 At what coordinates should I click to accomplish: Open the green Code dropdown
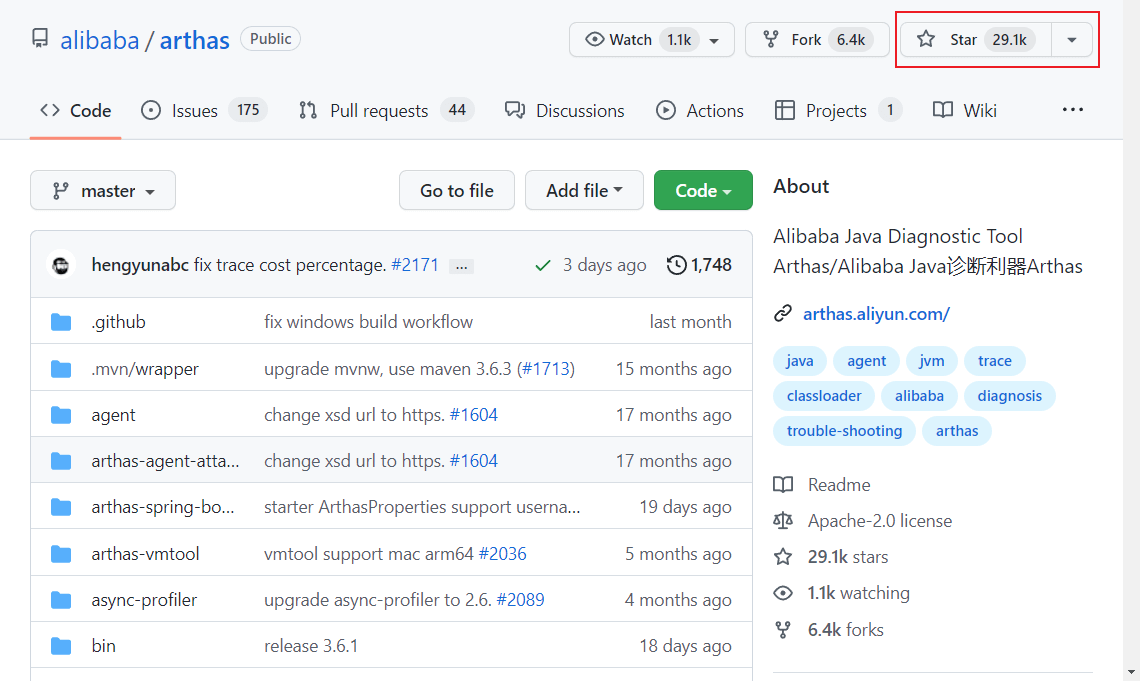(702, 191)
